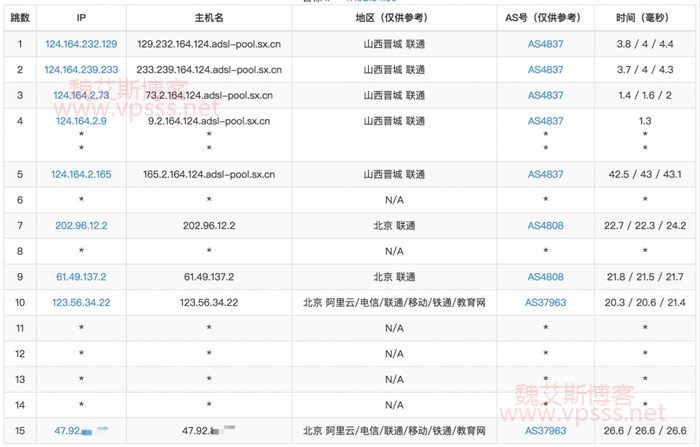The width and height of the screenshot is (700, 447).
Task: Click AS4808 link in hop 7 row
Action: pos(545,225)
